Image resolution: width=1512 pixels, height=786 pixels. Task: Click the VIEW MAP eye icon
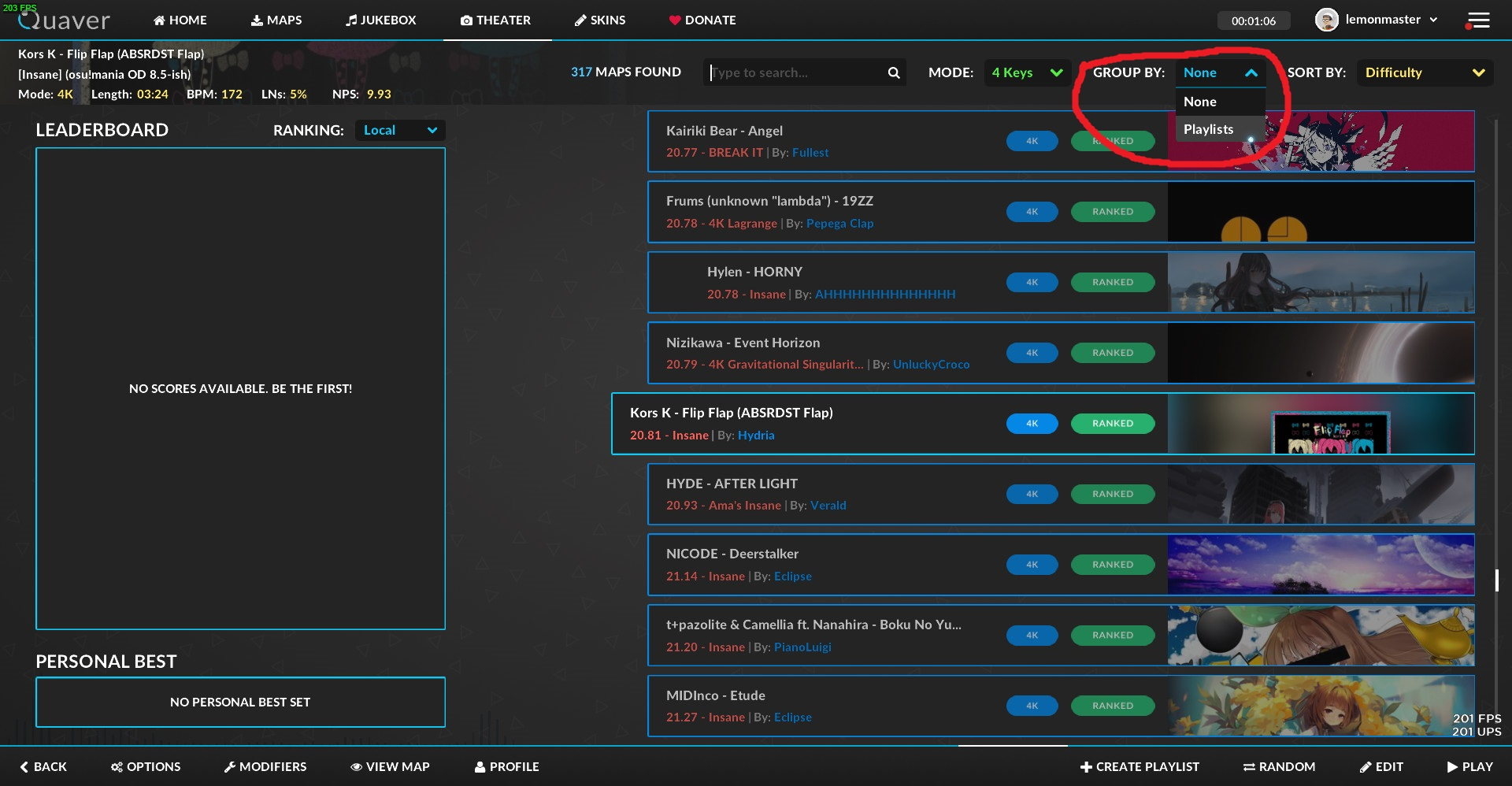pyautogui.click(x=357, y=766)
